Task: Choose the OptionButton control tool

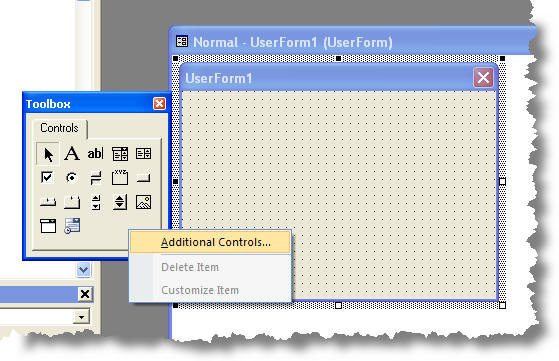Action: tap(72, 177)
